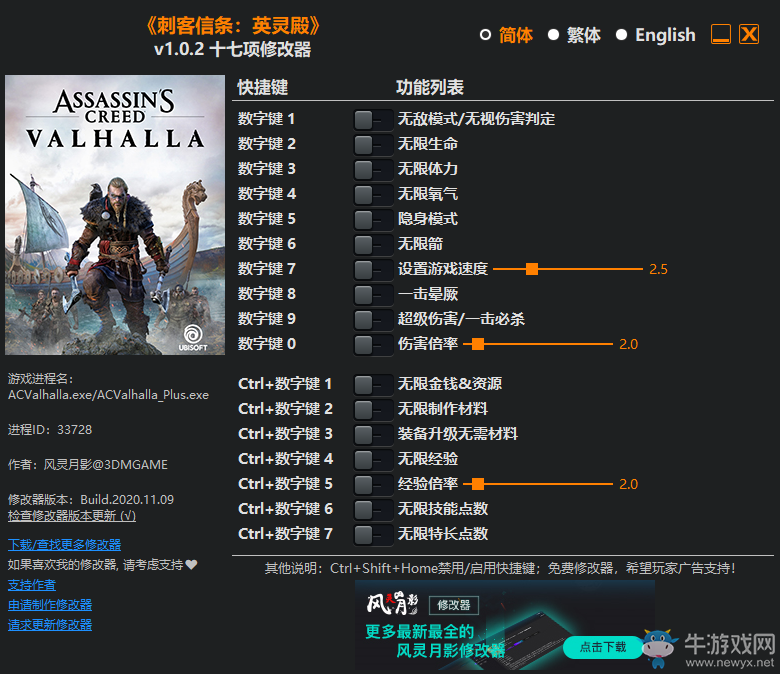The width and height of the screenshot is (780, 674).
Task: Click the heart icon after 请考虑支持
Action: (192, 565)
